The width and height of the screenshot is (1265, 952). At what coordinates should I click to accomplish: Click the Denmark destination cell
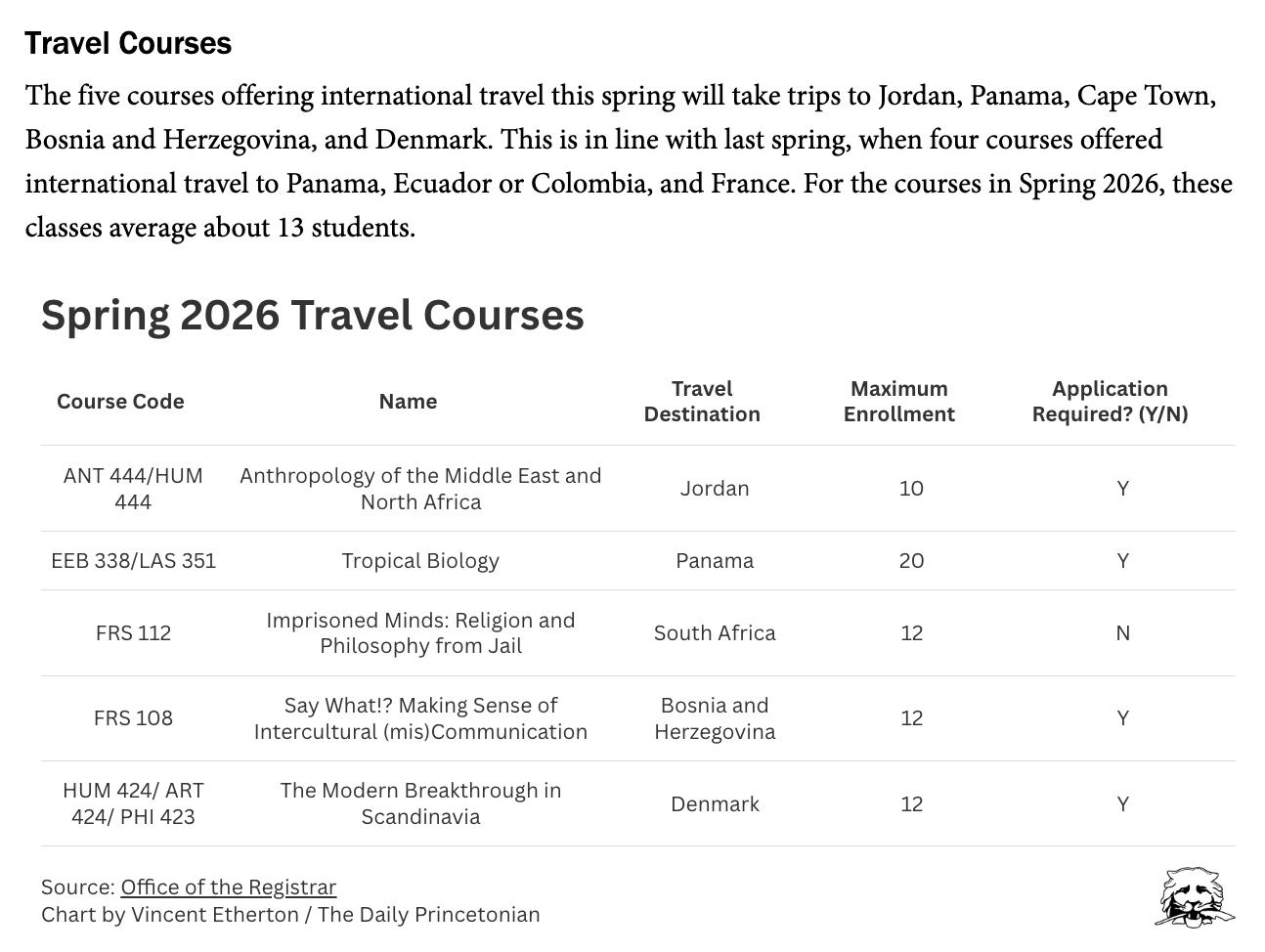pos(715,803)
